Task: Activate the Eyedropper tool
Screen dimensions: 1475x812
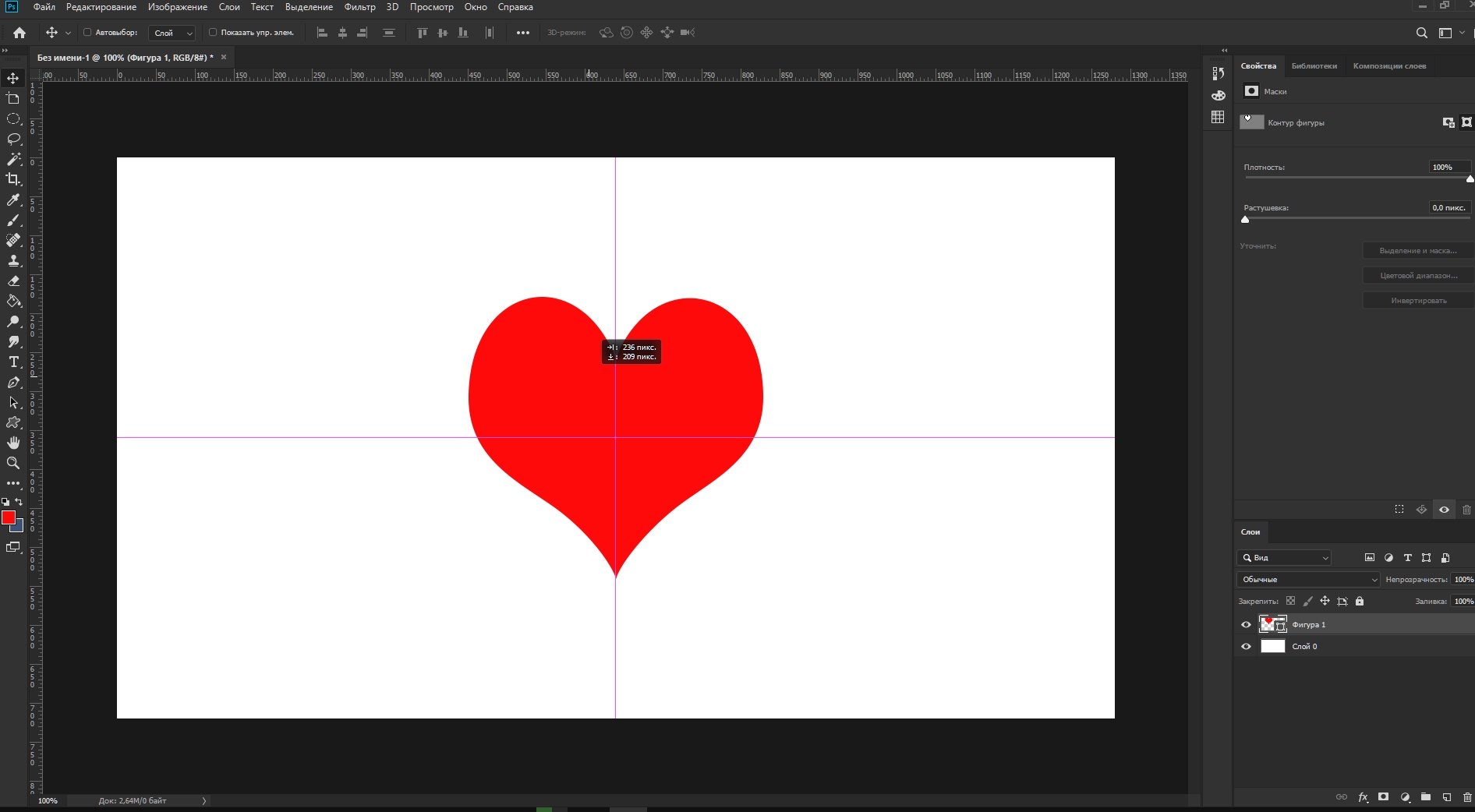Action: (13, 200)
